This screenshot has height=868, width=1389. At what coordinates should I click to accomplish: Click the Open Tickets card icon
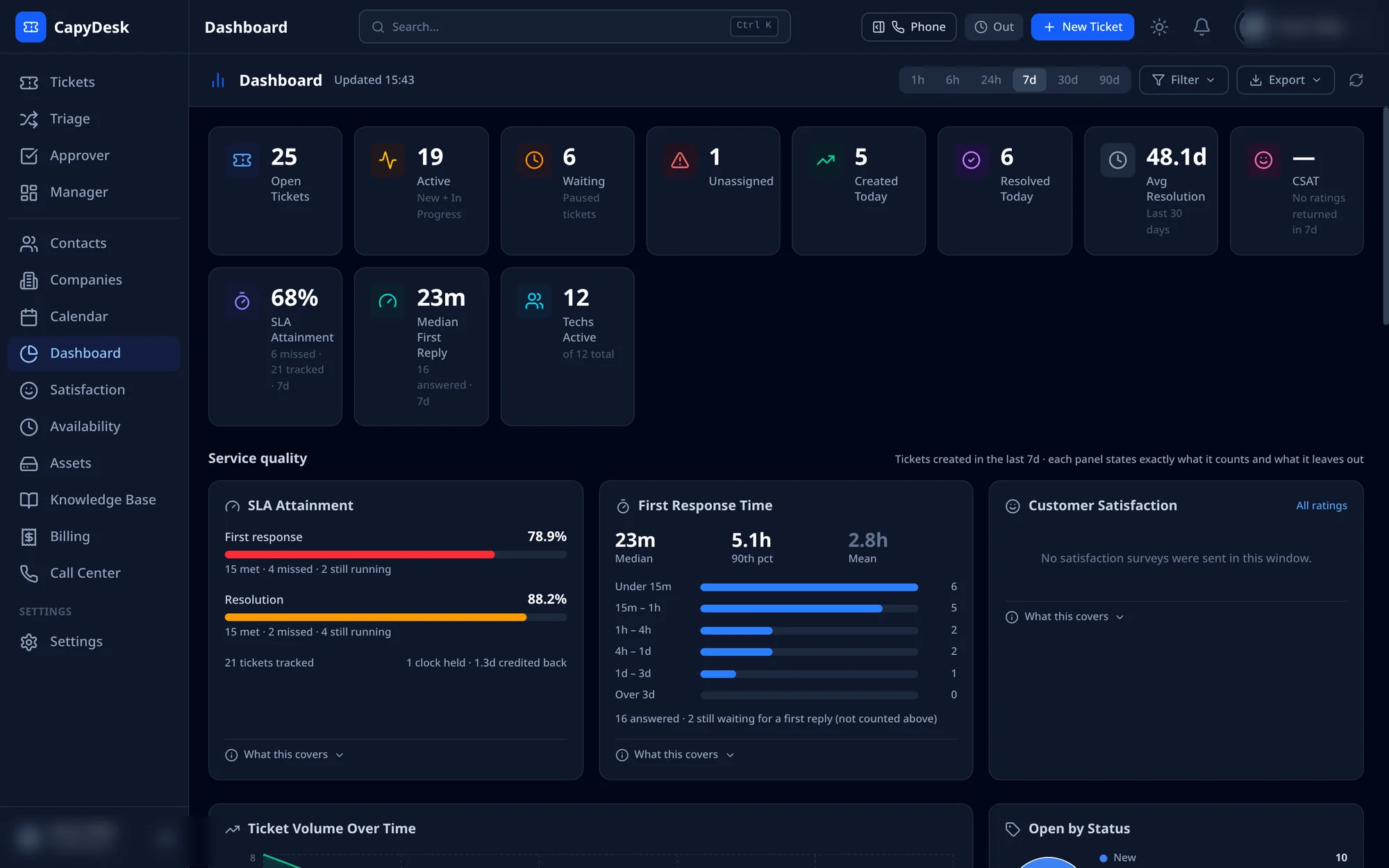(242, 160)
